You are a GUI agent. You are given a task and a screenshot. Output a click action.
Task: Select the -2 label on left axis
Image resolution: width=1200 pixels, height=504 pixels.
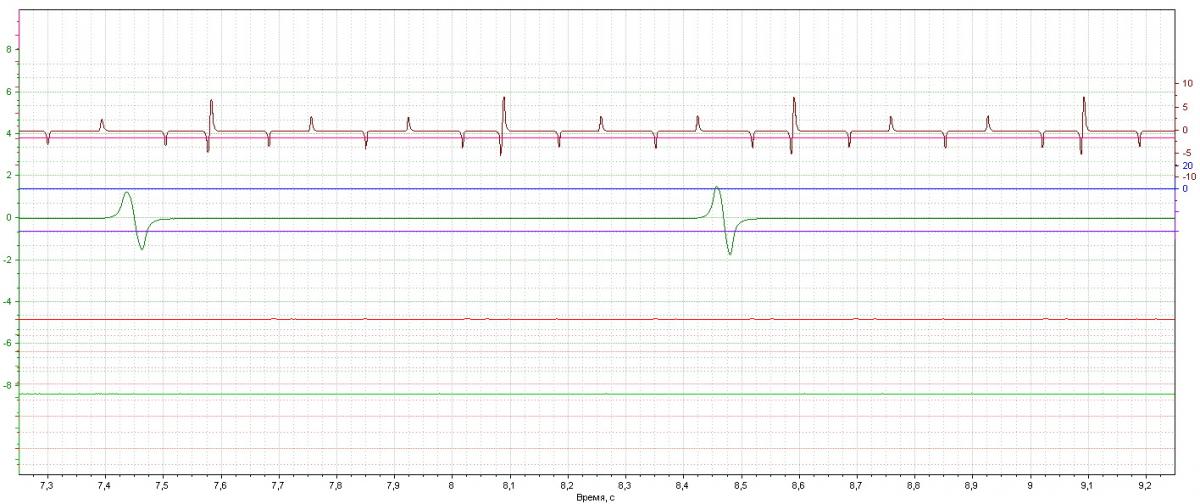click(6, 259)
